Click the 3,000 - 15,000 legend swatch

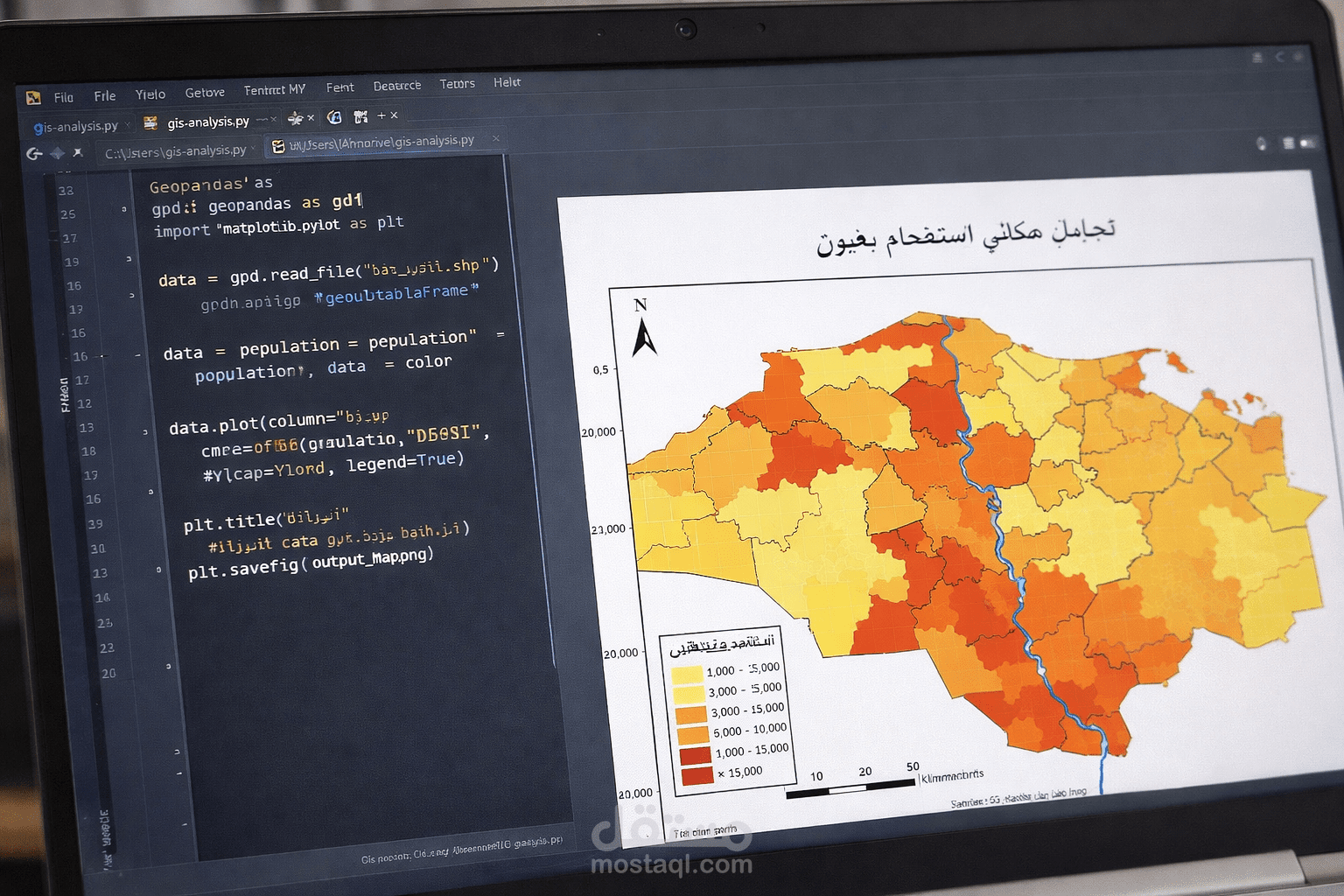tap(692, 715)
